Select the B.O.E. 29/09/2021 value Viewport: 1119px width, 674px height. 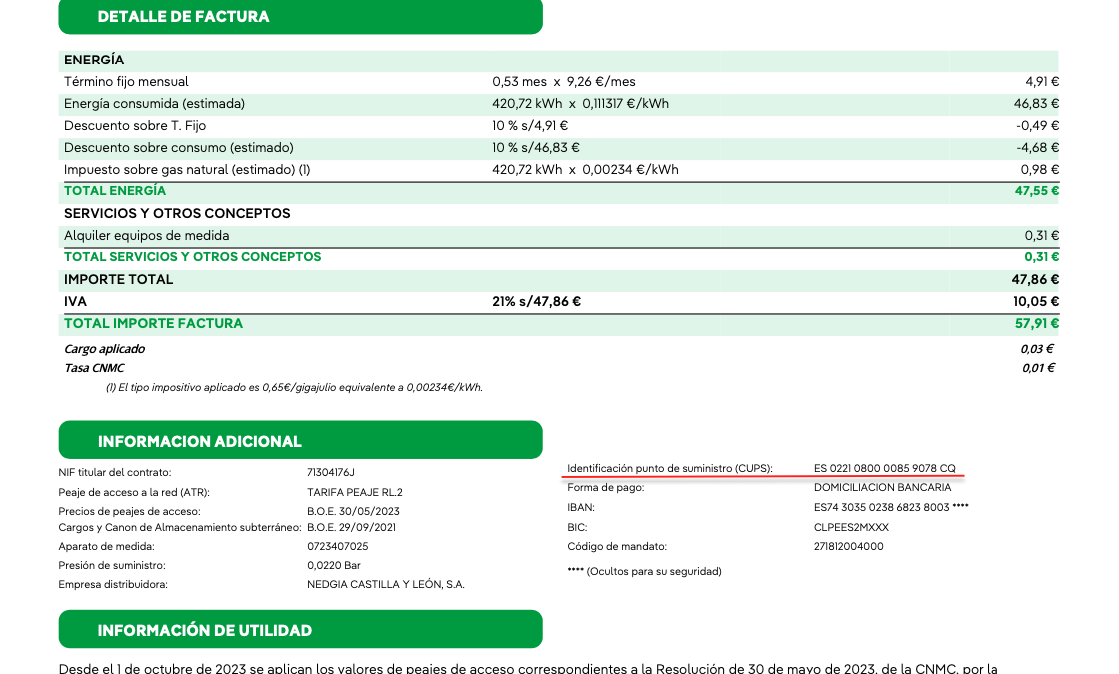351,528
